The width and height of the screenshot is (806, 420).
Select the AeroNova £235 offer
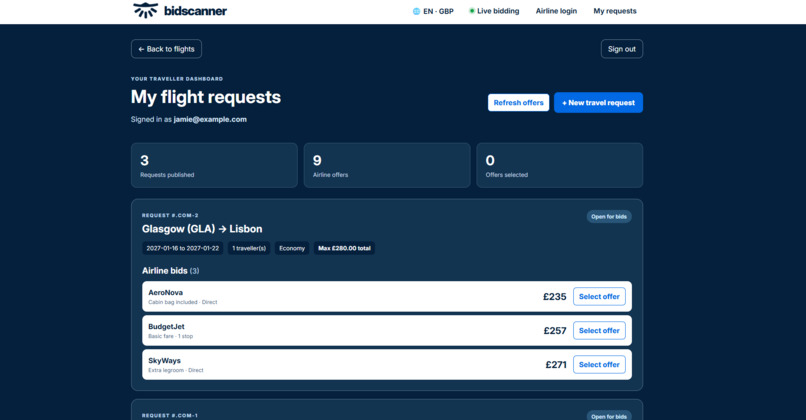[599, 297]
